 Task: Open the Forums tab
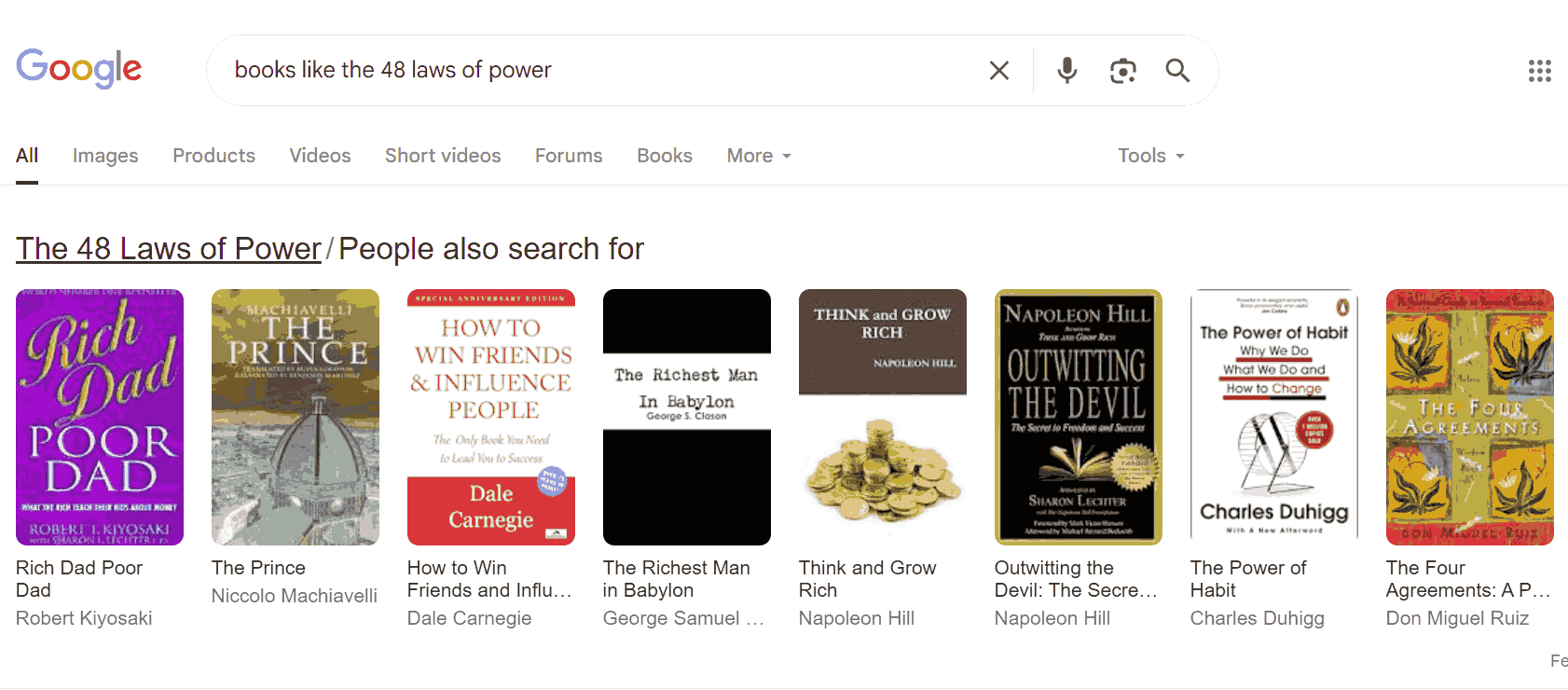(x=569, y=156)
